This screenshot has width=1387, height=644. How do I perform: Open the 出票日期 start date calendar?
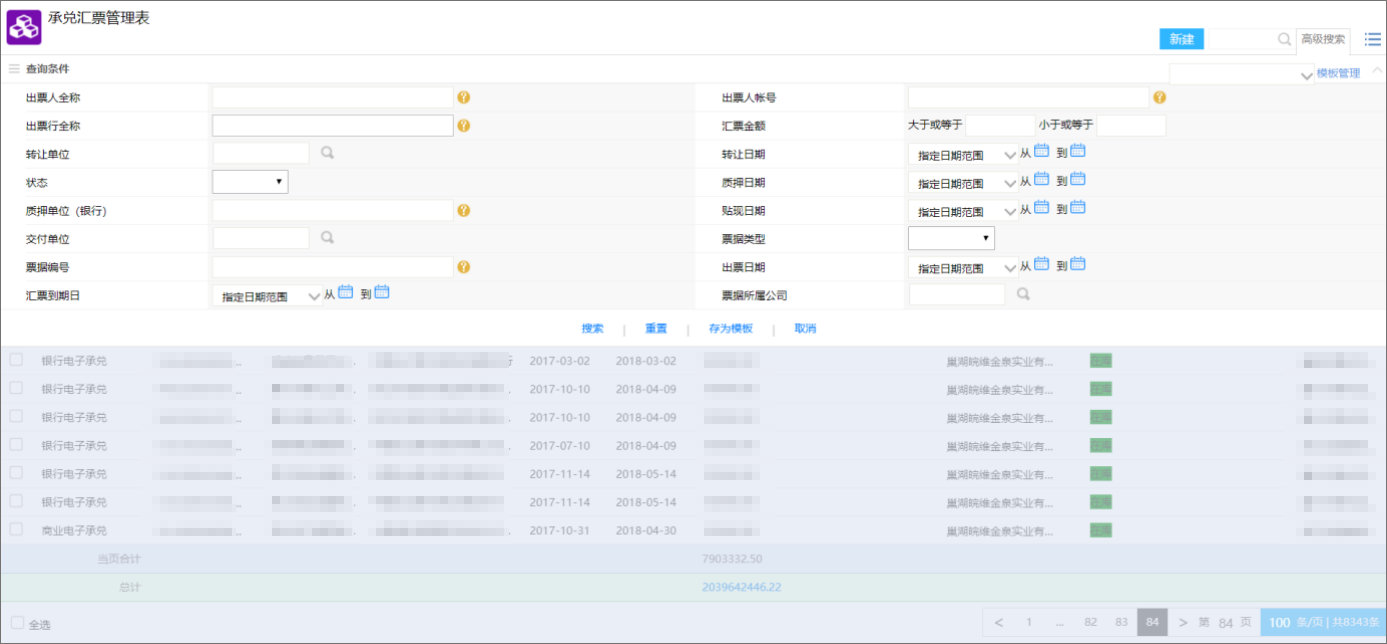click(x=1041, y=264)
